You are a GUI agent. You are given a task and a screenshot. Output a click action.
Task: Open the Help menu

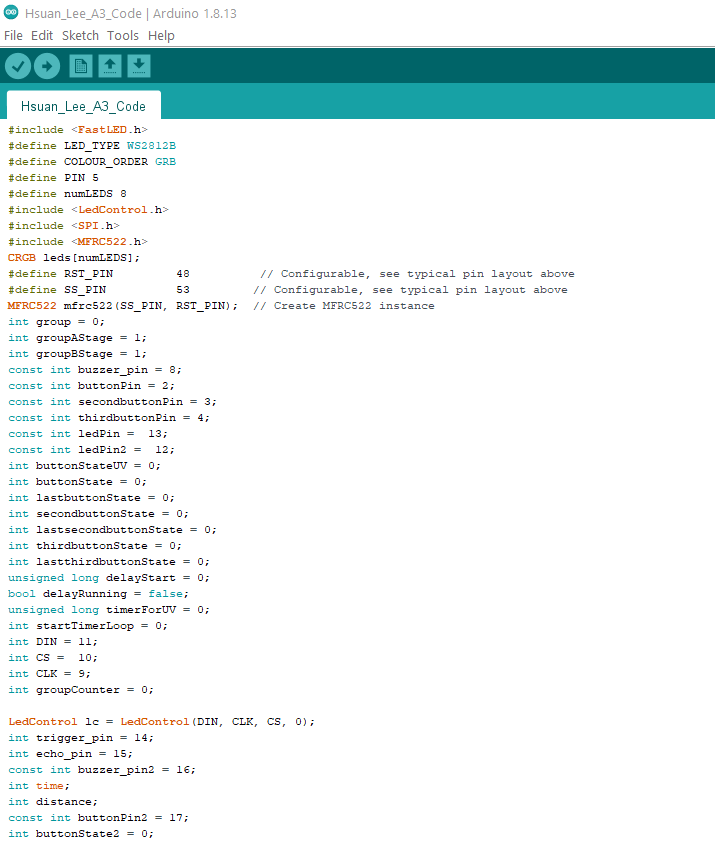click(x=161, y=36)
